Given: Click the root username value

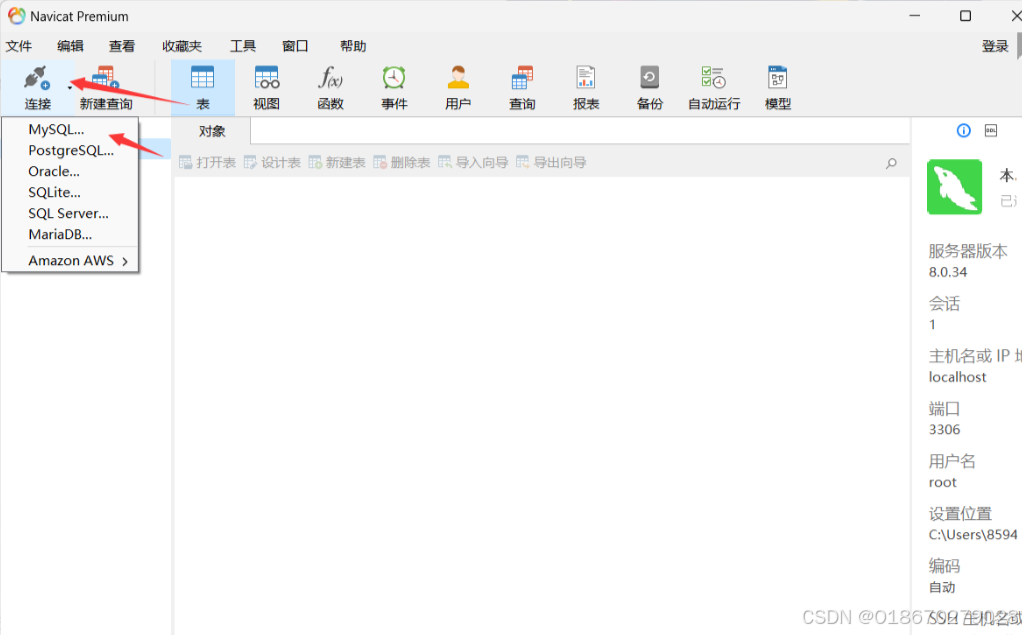Looking at the screenshot, I should pos(942,482).
